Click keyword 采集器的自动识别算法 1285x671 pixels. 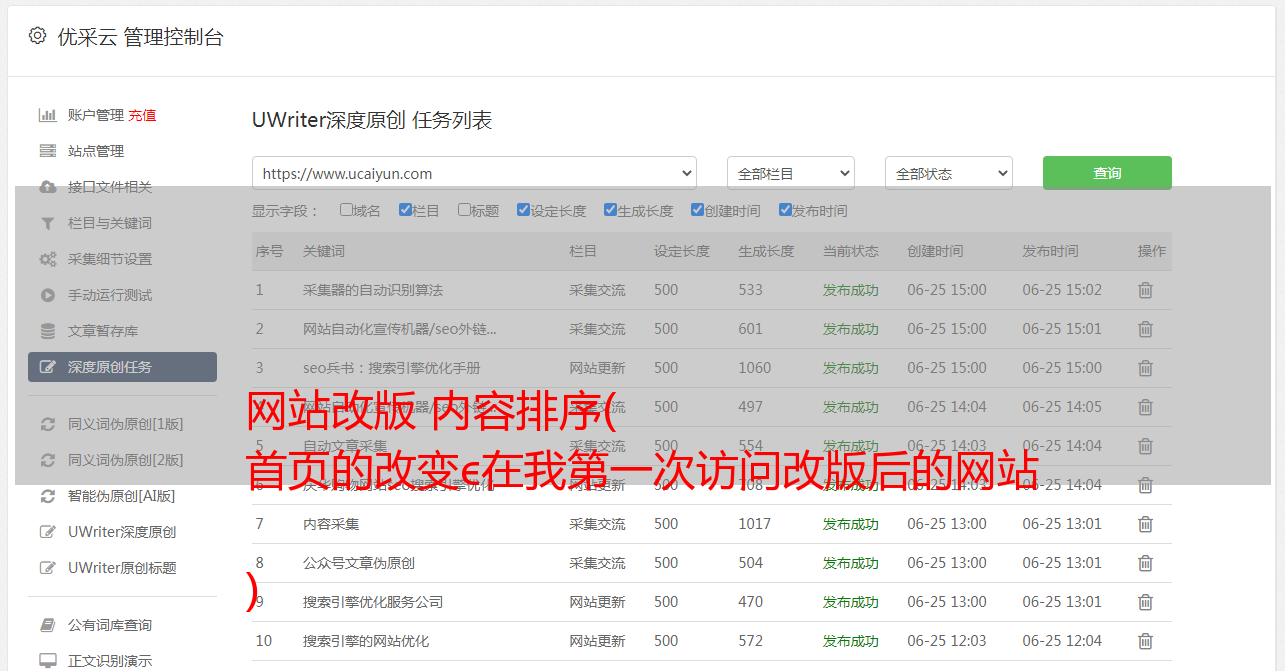(x=373, y=290)
